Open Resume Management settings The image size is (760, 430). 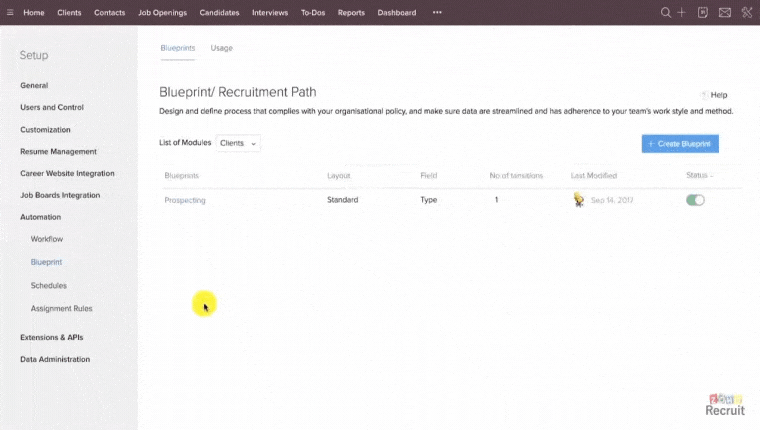click(x=58, y=151)
